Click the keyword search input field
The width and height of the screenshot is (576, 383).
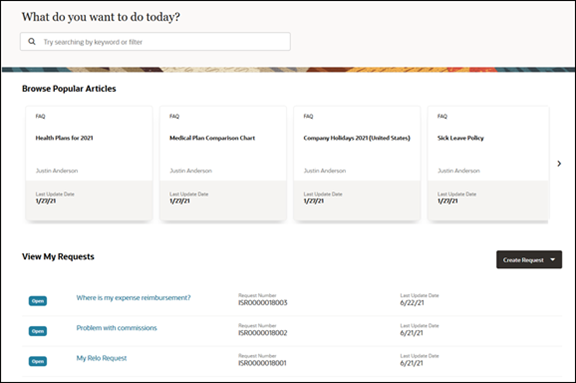[155, 41]
